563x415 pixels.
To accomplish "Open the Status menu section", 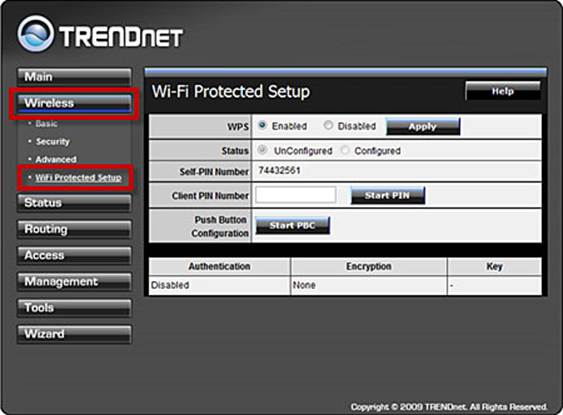I will coord(74,203).
